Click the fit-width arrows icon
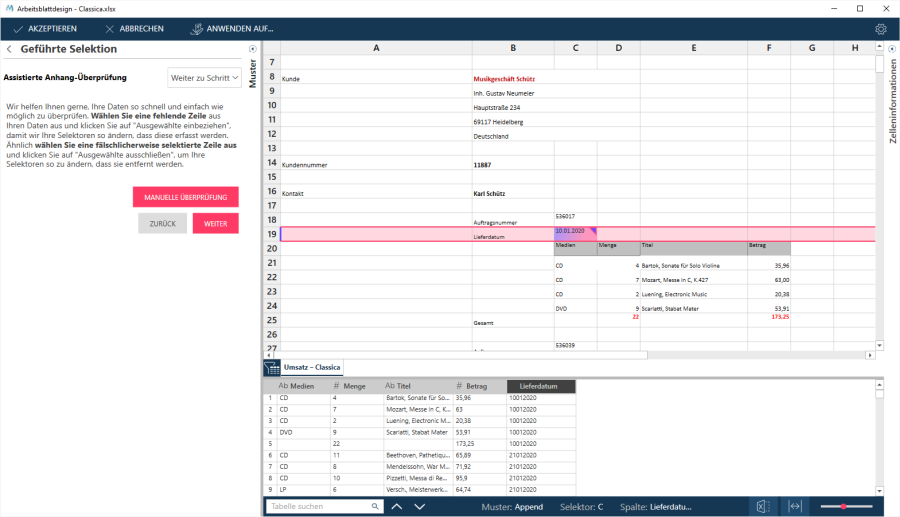 coord(794,506)
